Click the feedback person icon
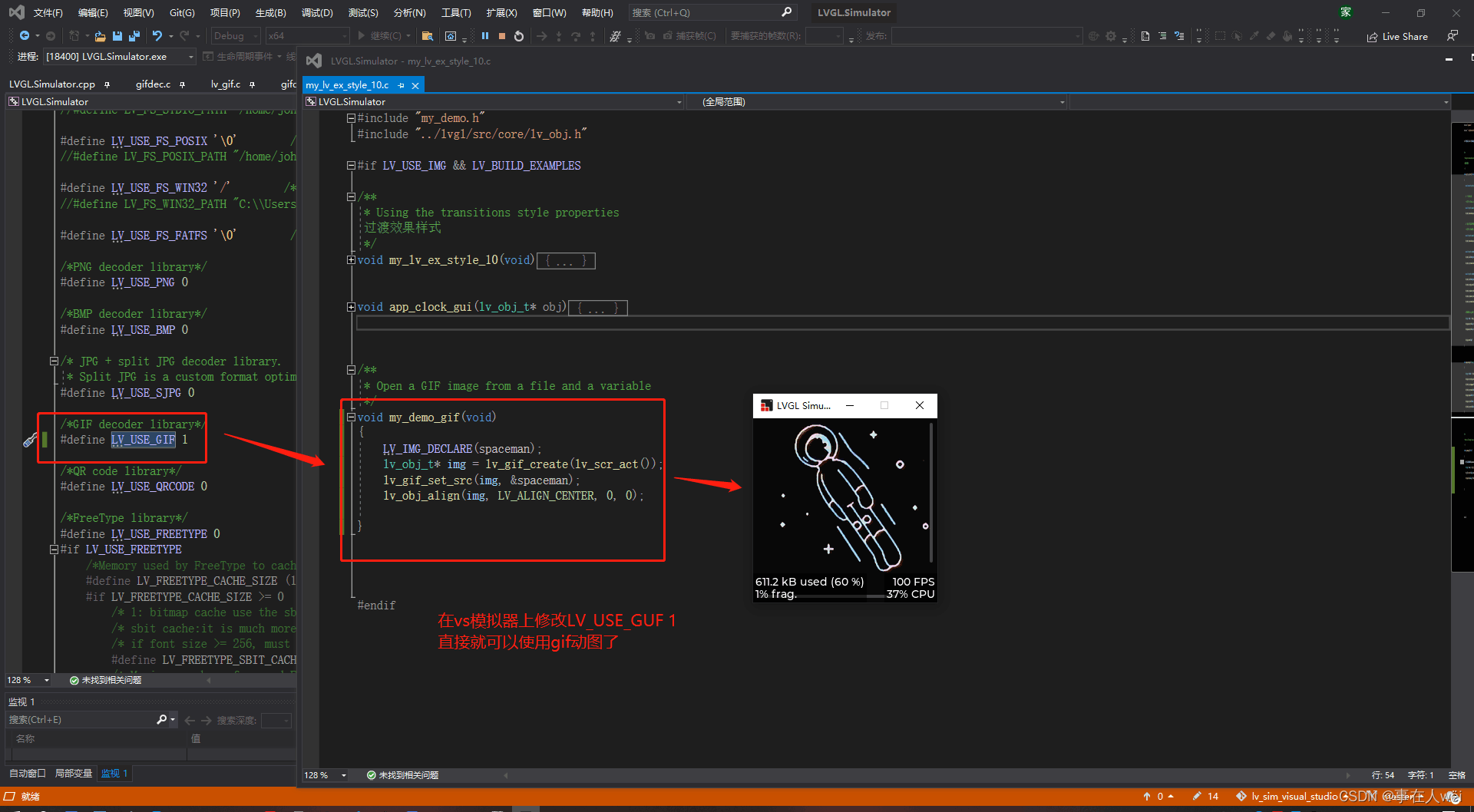1474x812 pixels. click(1452, 35)
